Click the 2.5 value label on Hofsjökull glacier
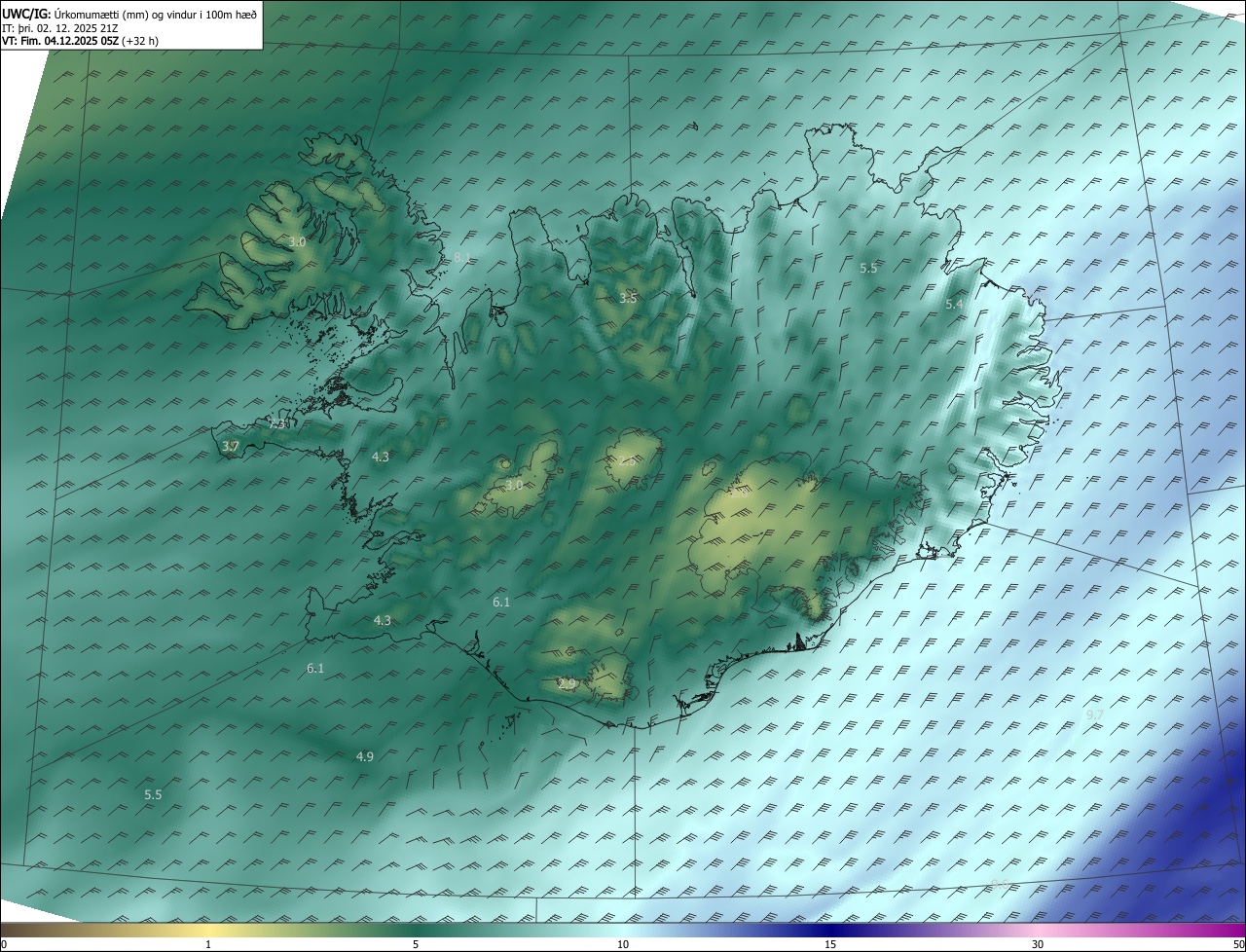Viewport: 1246px width, 952px height. coord(628,460)
